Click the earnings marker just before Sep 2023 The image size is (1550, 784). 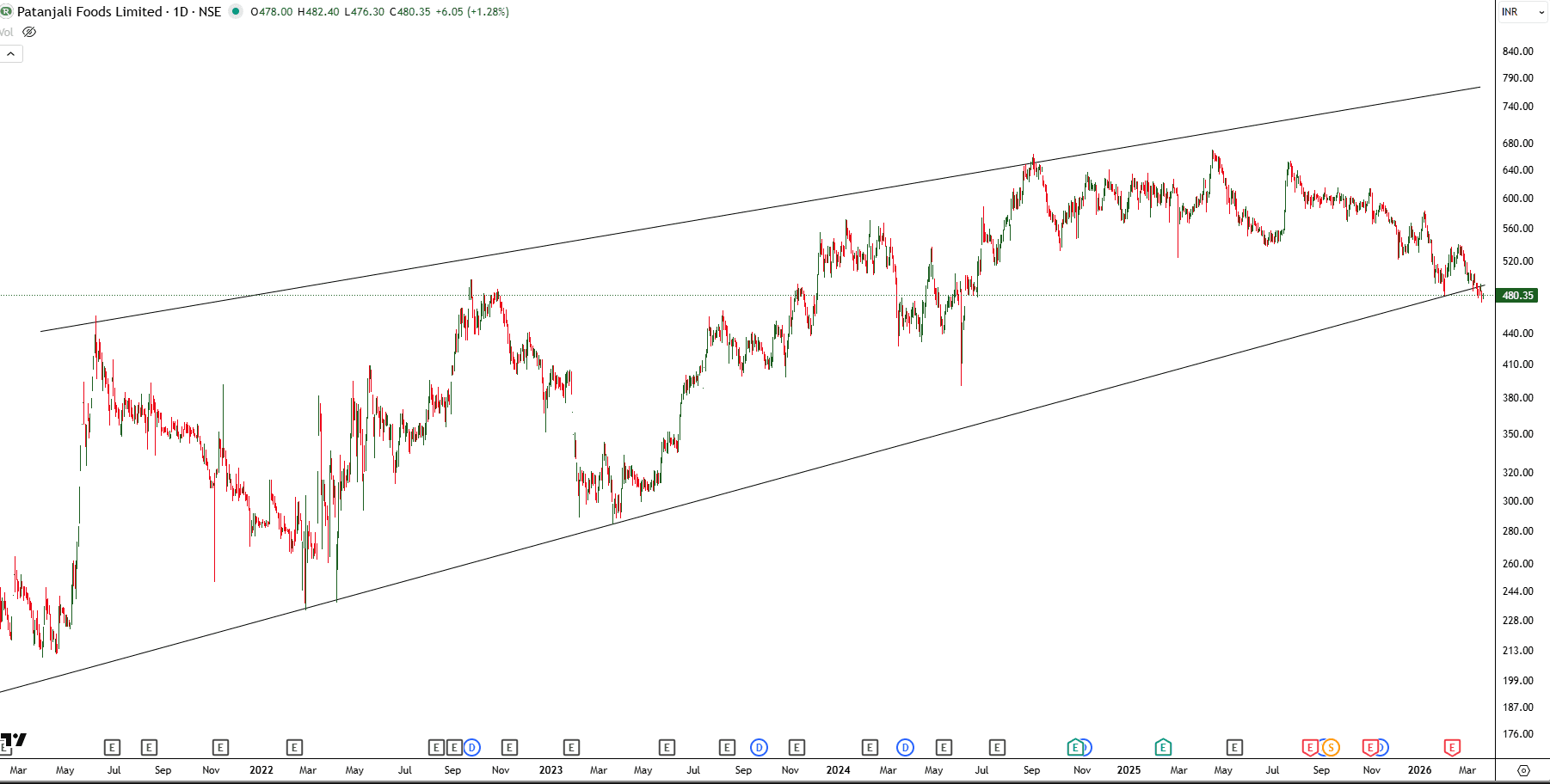tap(727, 748)
